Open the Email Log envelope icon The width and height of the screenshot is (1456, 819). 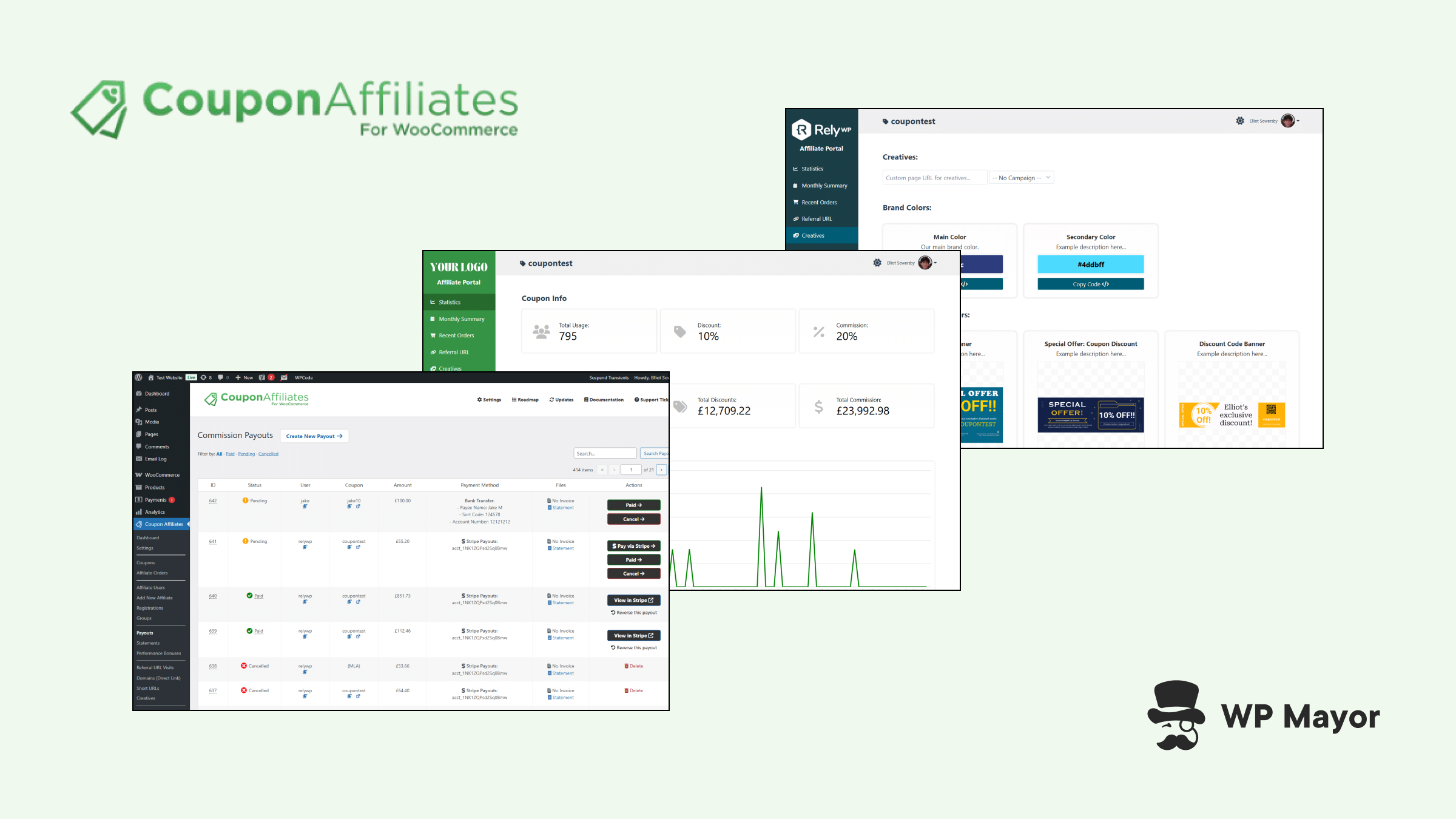(x=139, y=459)
